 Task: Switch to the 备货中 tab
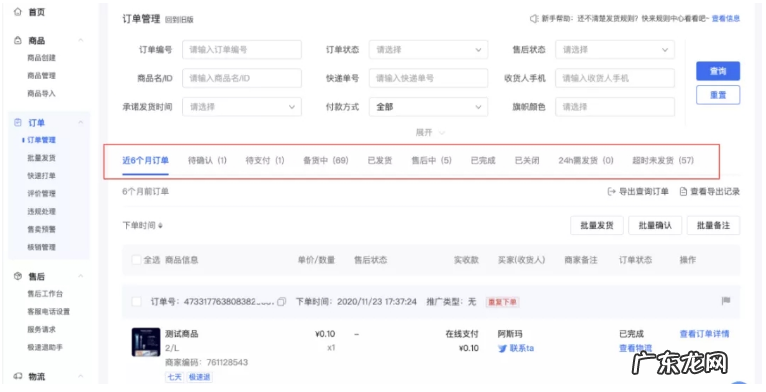pos(326,160)
